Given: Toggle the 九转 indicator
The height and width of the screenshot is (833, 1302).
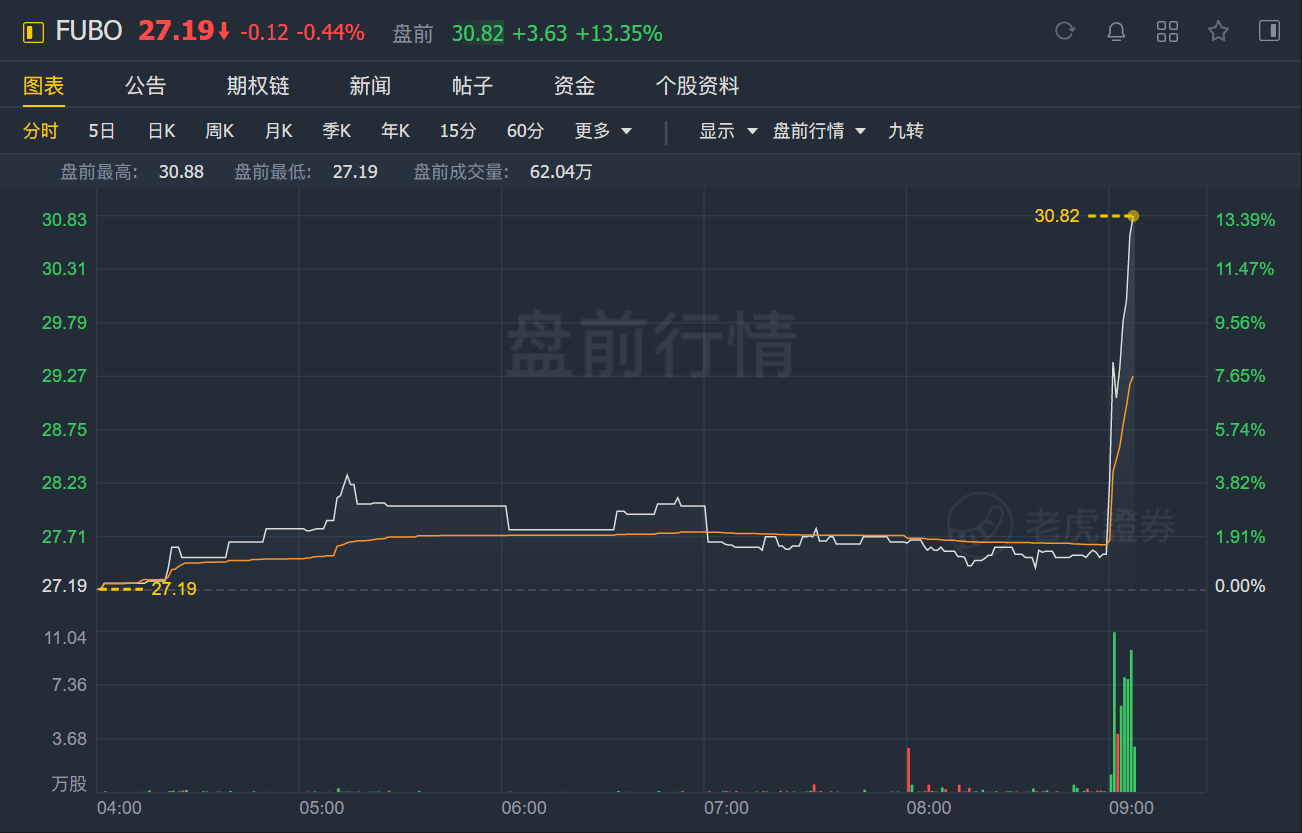Looking at the screenshot, I should 906,131.
